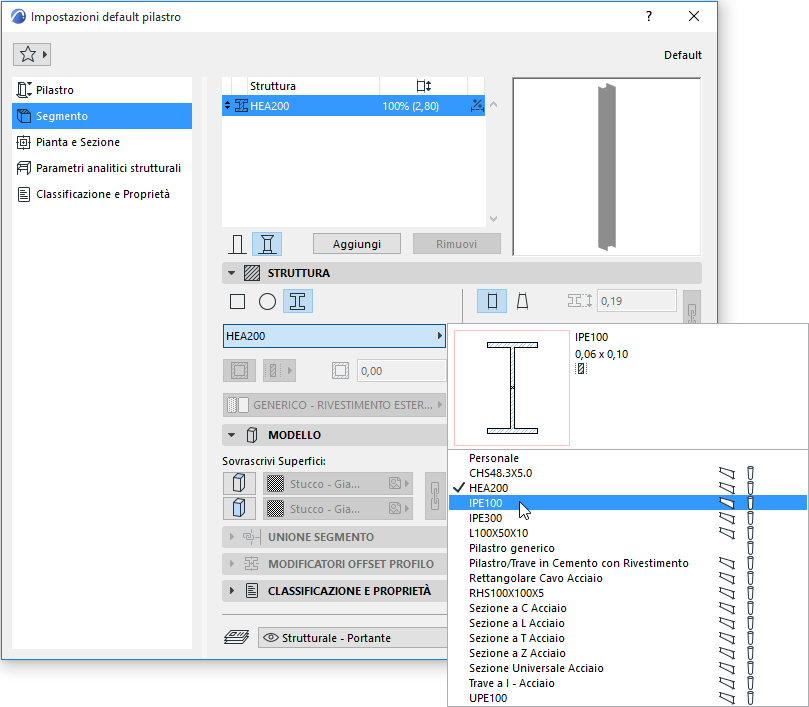Choose Pilastro generico profile

coord(627,548)
